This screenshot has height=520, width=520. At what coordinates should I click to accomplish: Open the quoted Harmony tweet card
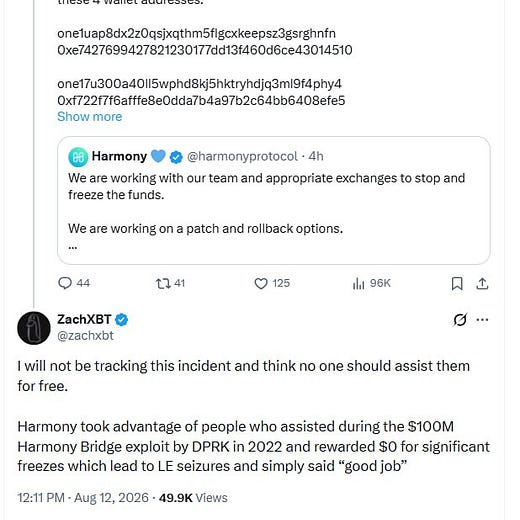point(274,200)
